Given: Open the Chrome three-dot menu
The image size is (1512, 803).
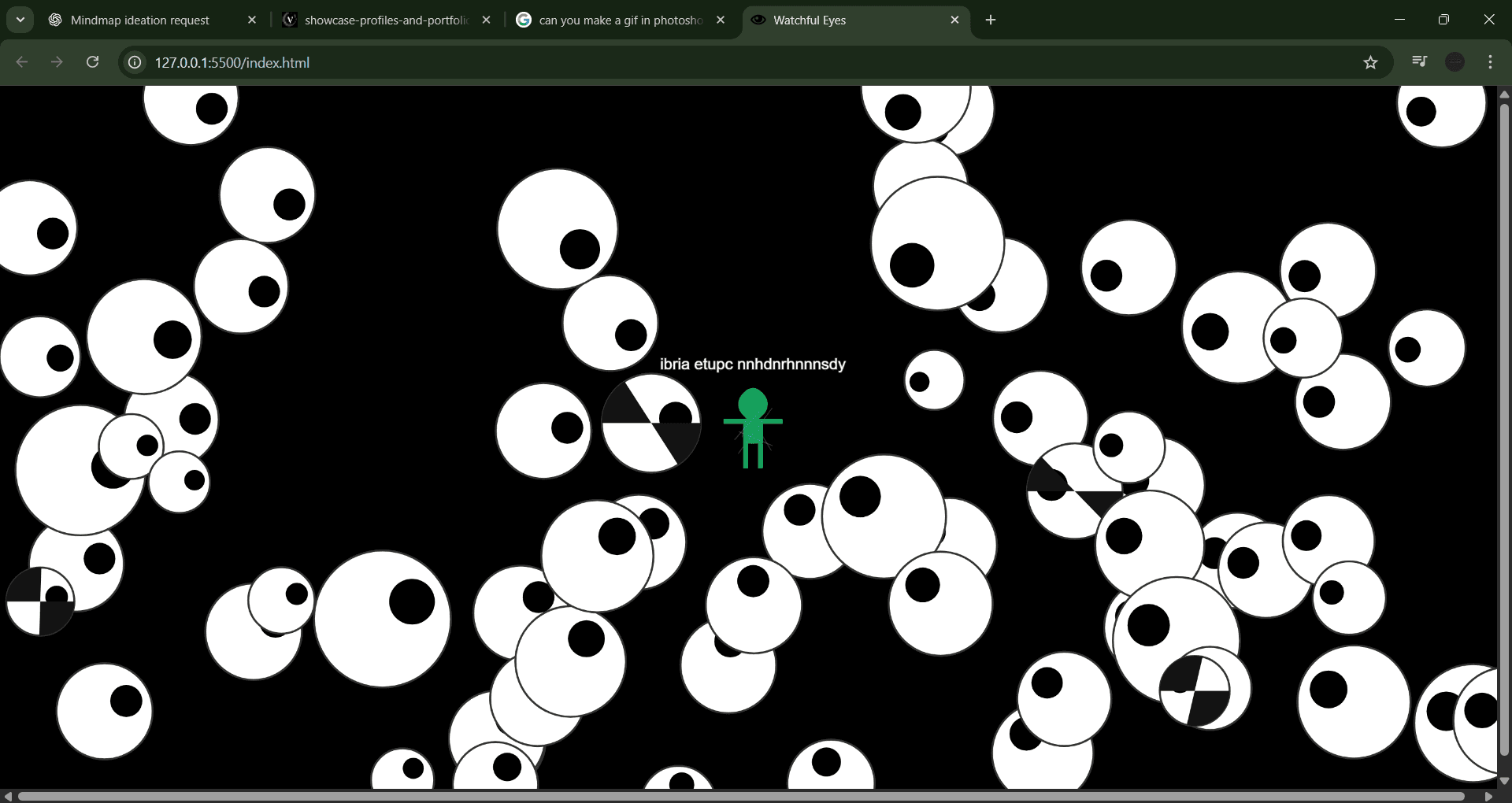Looking at the screenshot, I should coord(1490,62).
